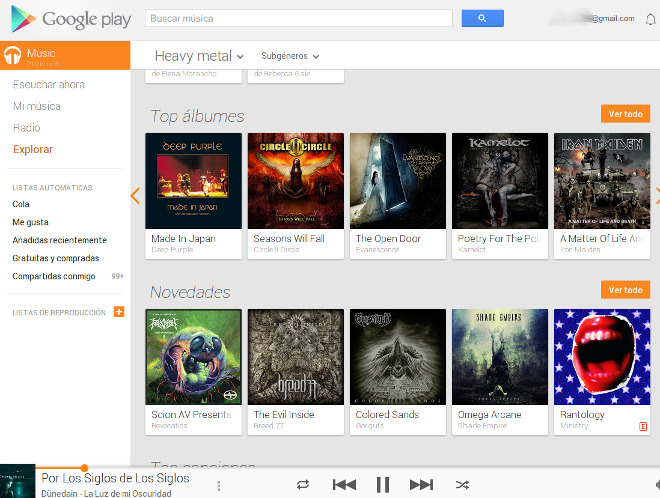
Task: Expand the Subgéneros dropdown
Action: click(x=290, y=56)
